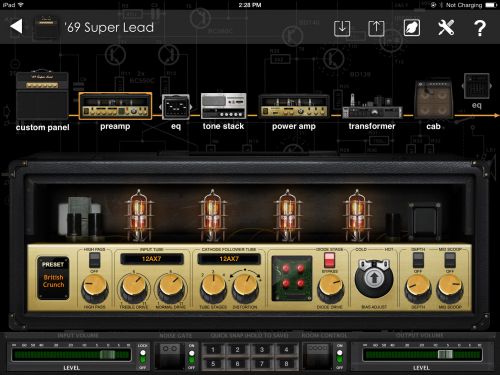
Task: Tap the back arrow in the header
Action: point(16,27)
